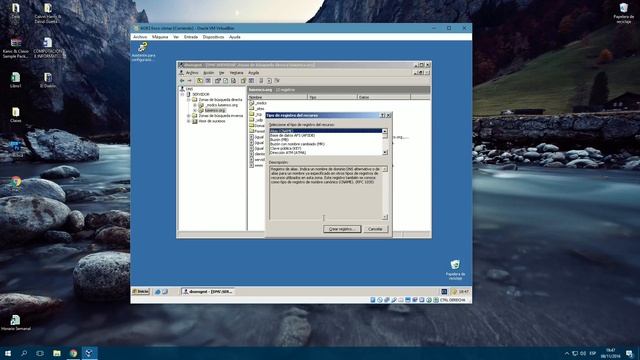
Task: Show hidden tray icons chevron
Action: point(567,353)
